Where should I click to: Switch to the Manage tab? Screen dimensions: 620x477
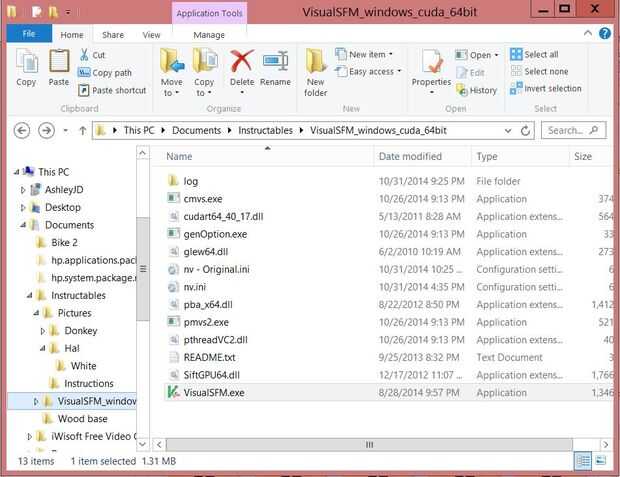[209, 35]
